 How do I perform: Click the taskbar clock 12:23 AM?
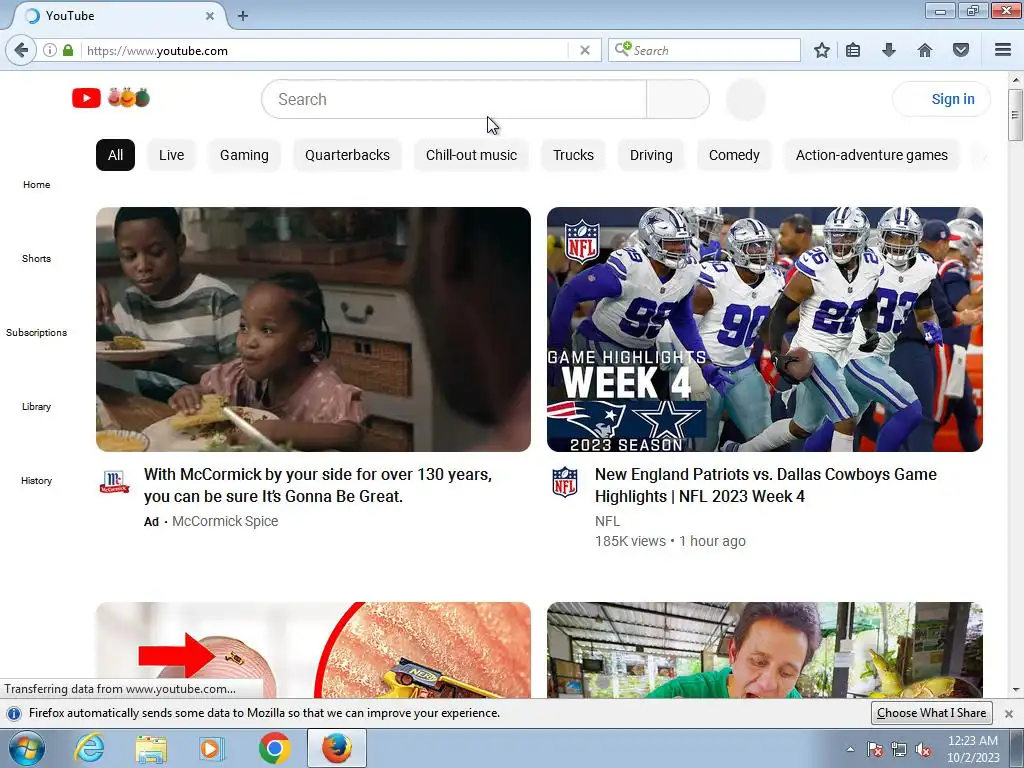[973, 741]
